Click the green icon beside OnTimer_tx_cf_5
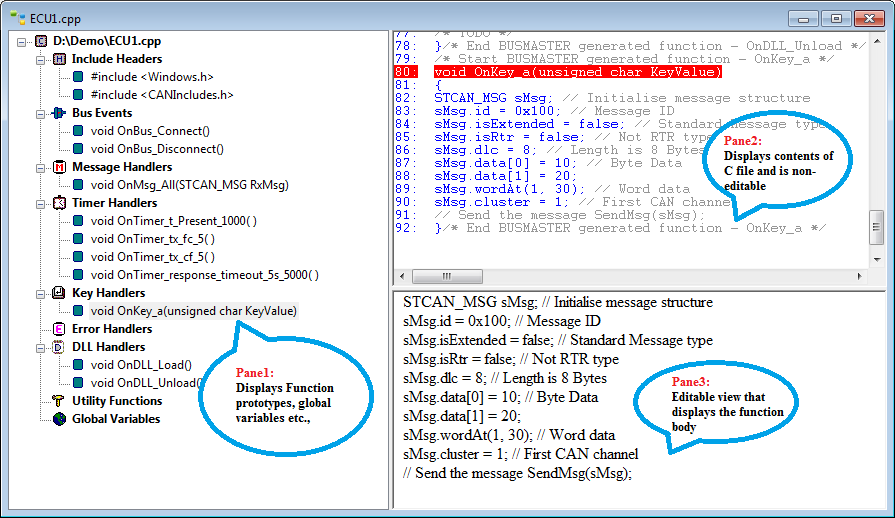 tap(78, 257)
